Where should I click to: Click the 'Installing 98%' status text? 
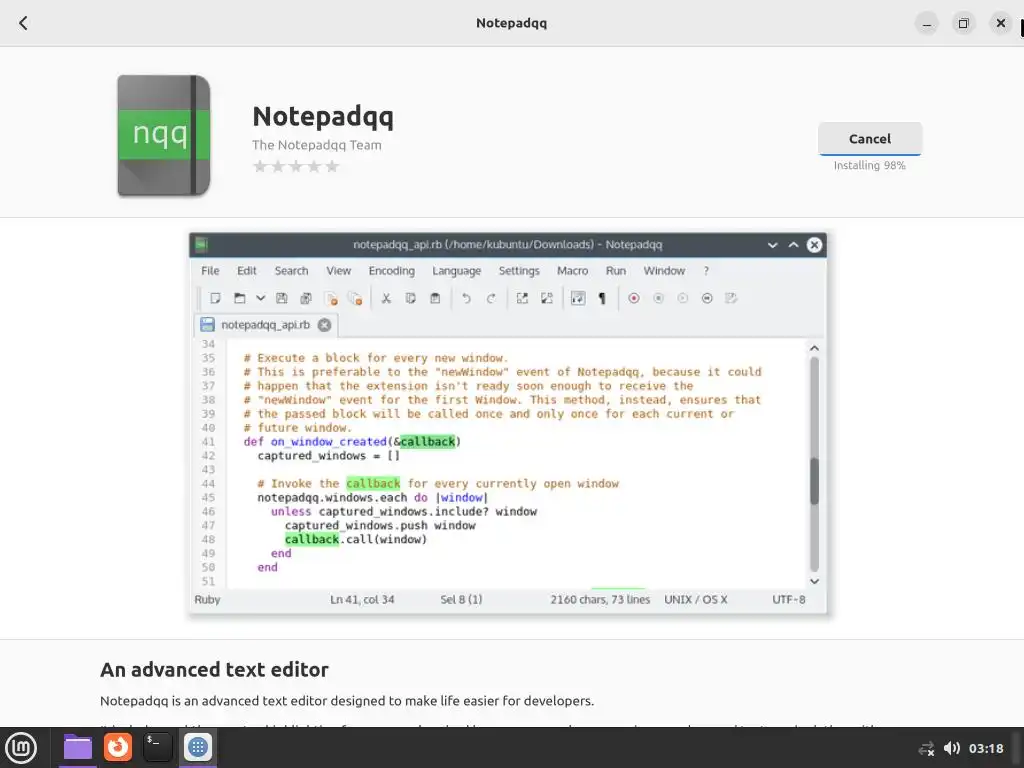pos(869,165)
